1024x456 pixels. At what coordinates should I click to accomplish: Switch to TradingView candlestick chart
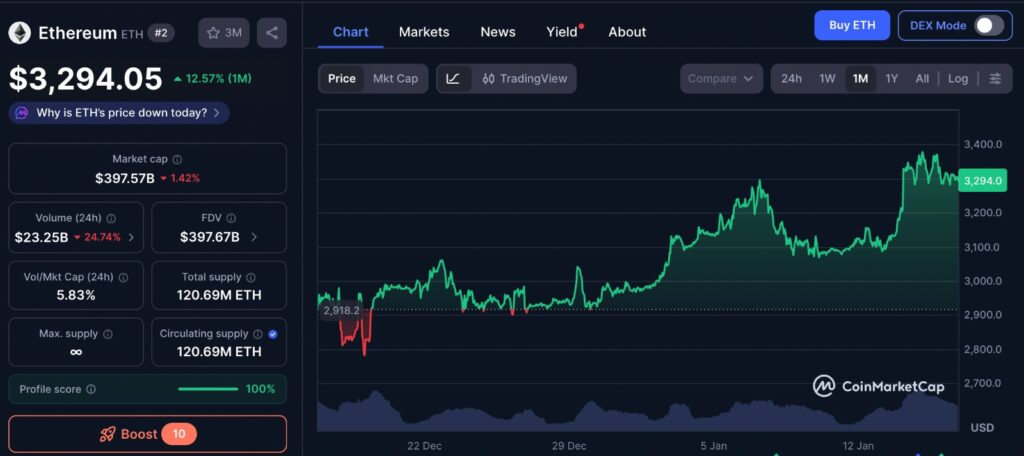[524, 79]
